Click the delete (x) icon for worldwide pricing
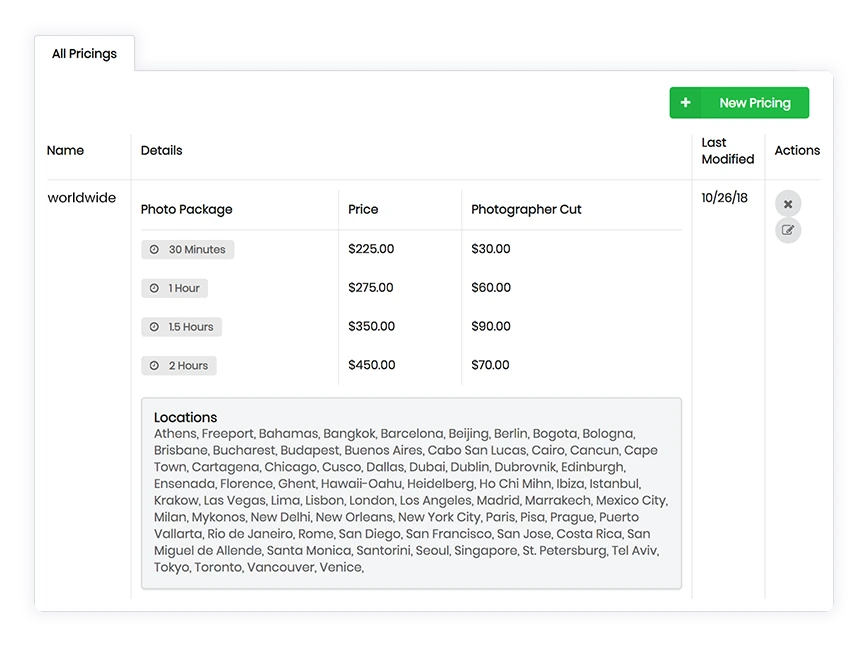Viewport: 868px width, 647px height. coord(788,204)
